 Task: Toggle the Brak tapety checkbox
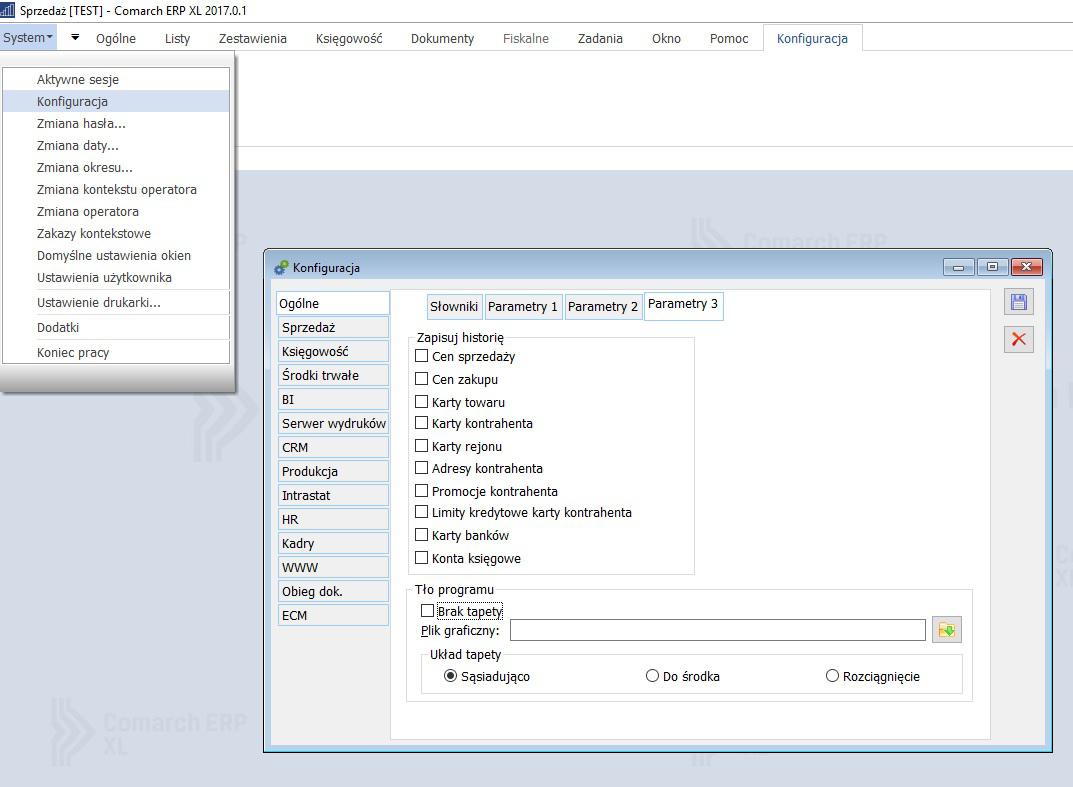click(x=428, y=611)
